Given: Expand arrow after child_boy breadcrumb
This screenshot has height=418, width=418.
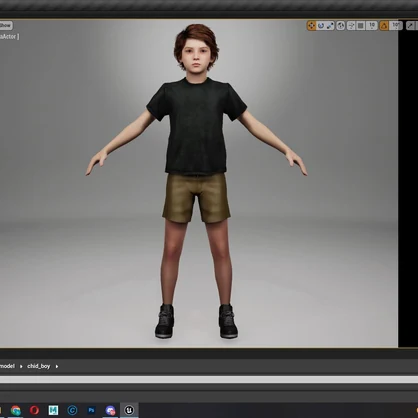Looking at the screenshot, I should [57, 366].
